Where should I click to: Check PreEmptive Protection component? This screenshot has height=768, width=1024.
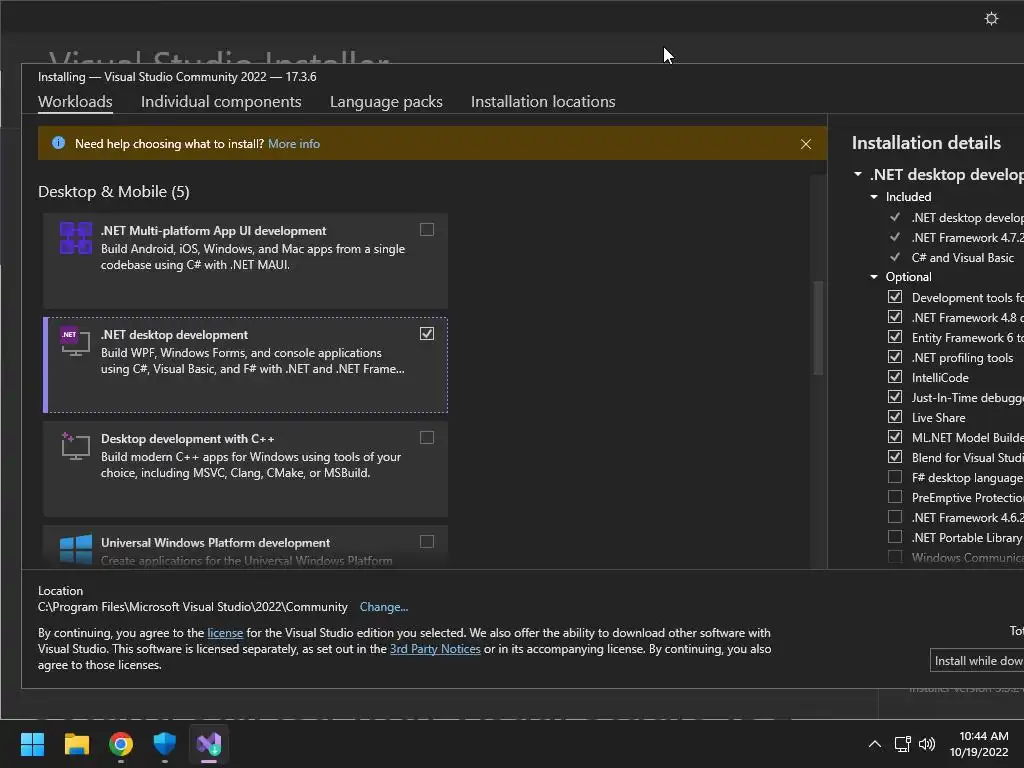coord(895,497)
